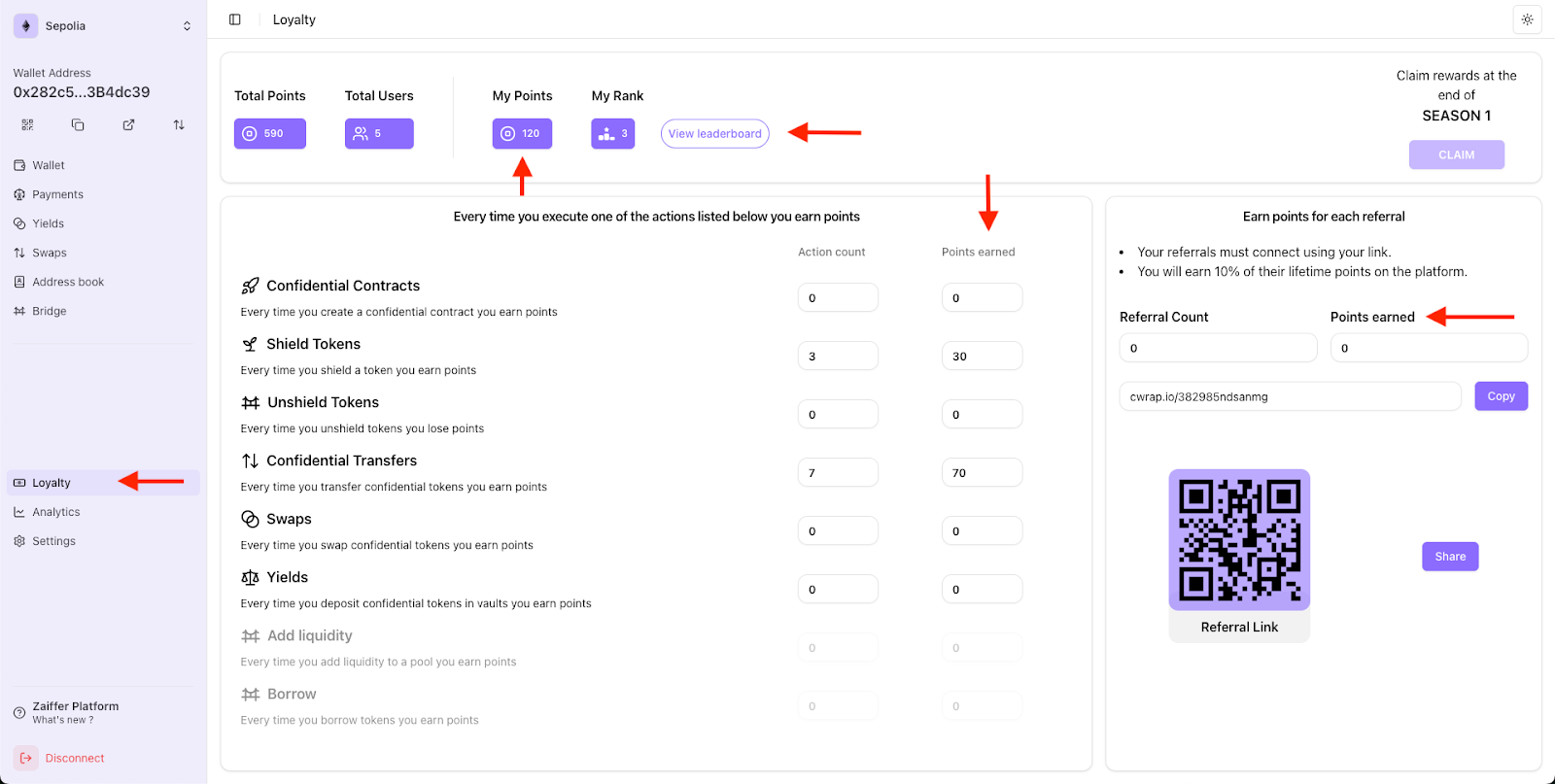Screen dimensions: 1555x784
Task: Toggle the sidebar panel icon
Action: click(235, 19)
